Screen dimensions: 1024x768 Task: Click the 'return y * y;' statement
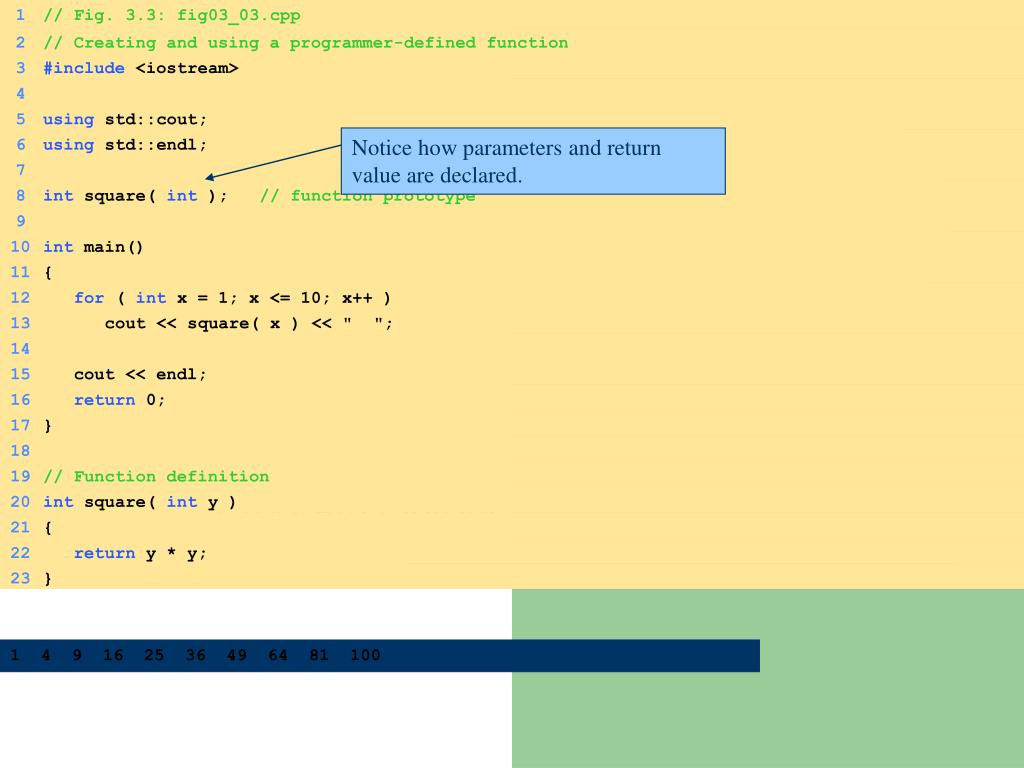[x=140, y=554]
